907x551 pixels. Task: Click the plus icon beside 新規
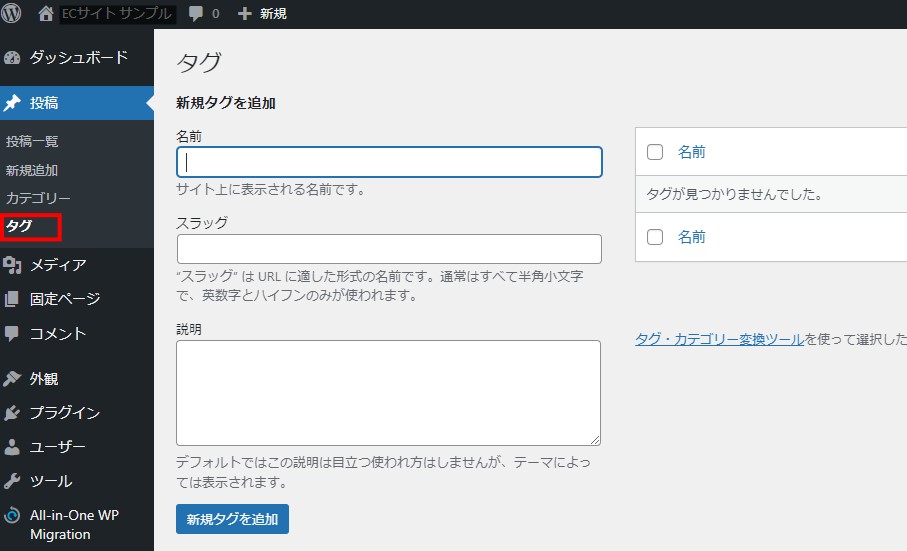pos(244,14)
